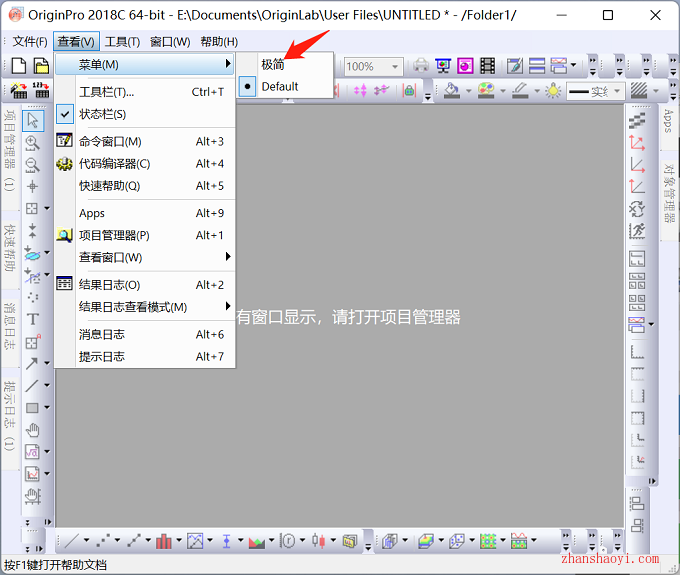Expand 查看窗口(W) submenu
This screenshot has height=575, width=680.
tap(145, 257)
